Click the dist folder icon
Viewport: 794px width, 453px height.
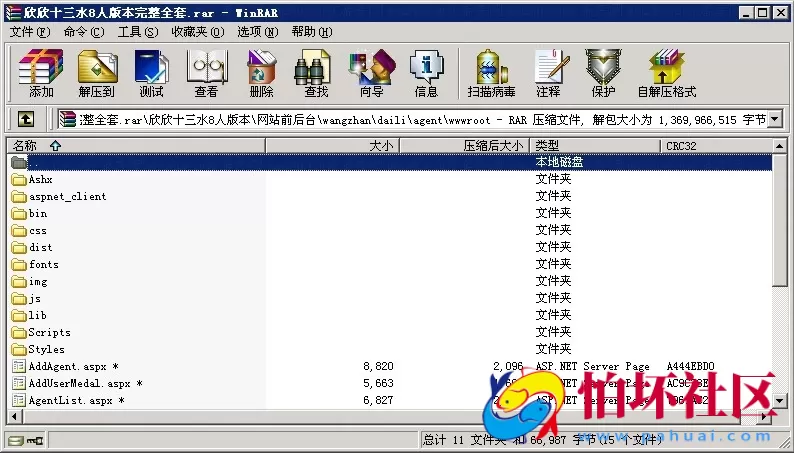pos(19,248)
